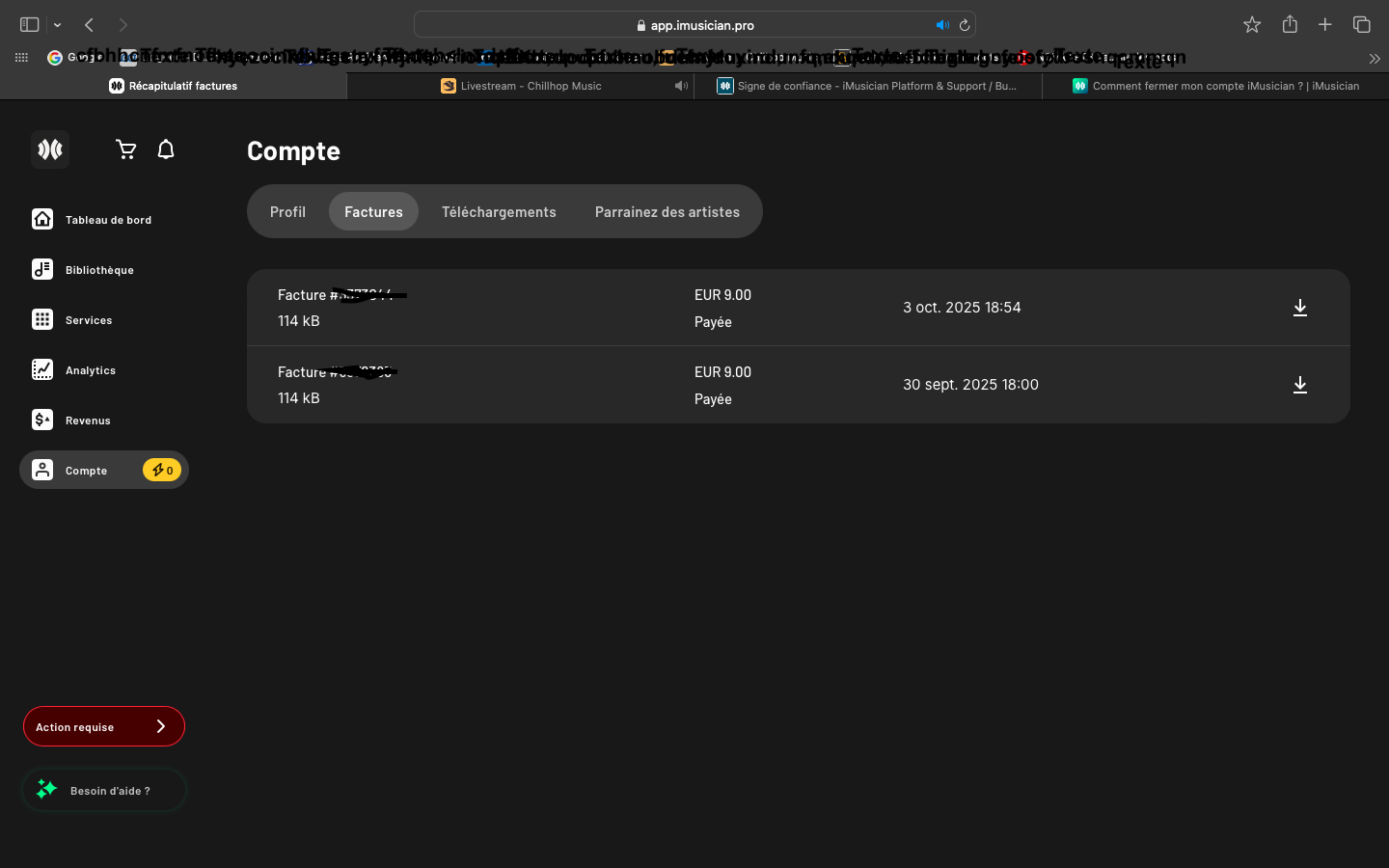Image resolution: width=1389 pixels, height=868 pixels.
Task: Click the app.imusician.pro address field
Action: tap(694, 25)
